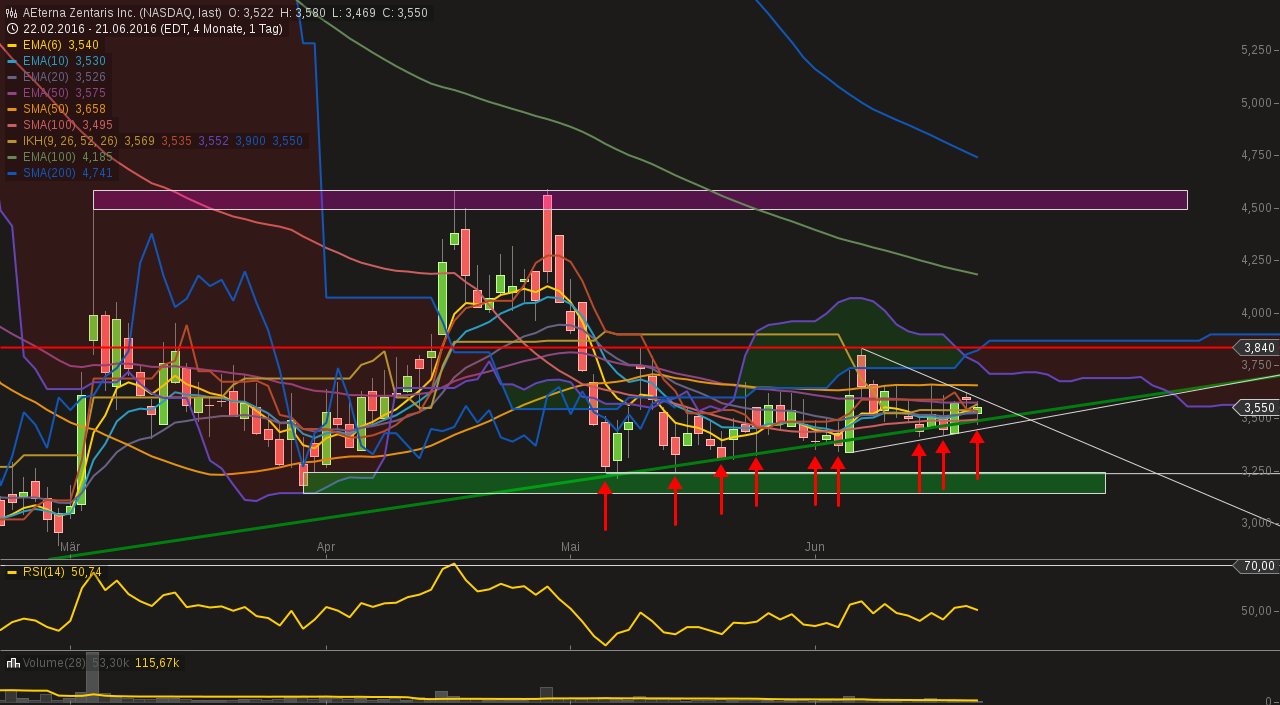Click the 'Jun' month label on time axis

click(815, 547)
